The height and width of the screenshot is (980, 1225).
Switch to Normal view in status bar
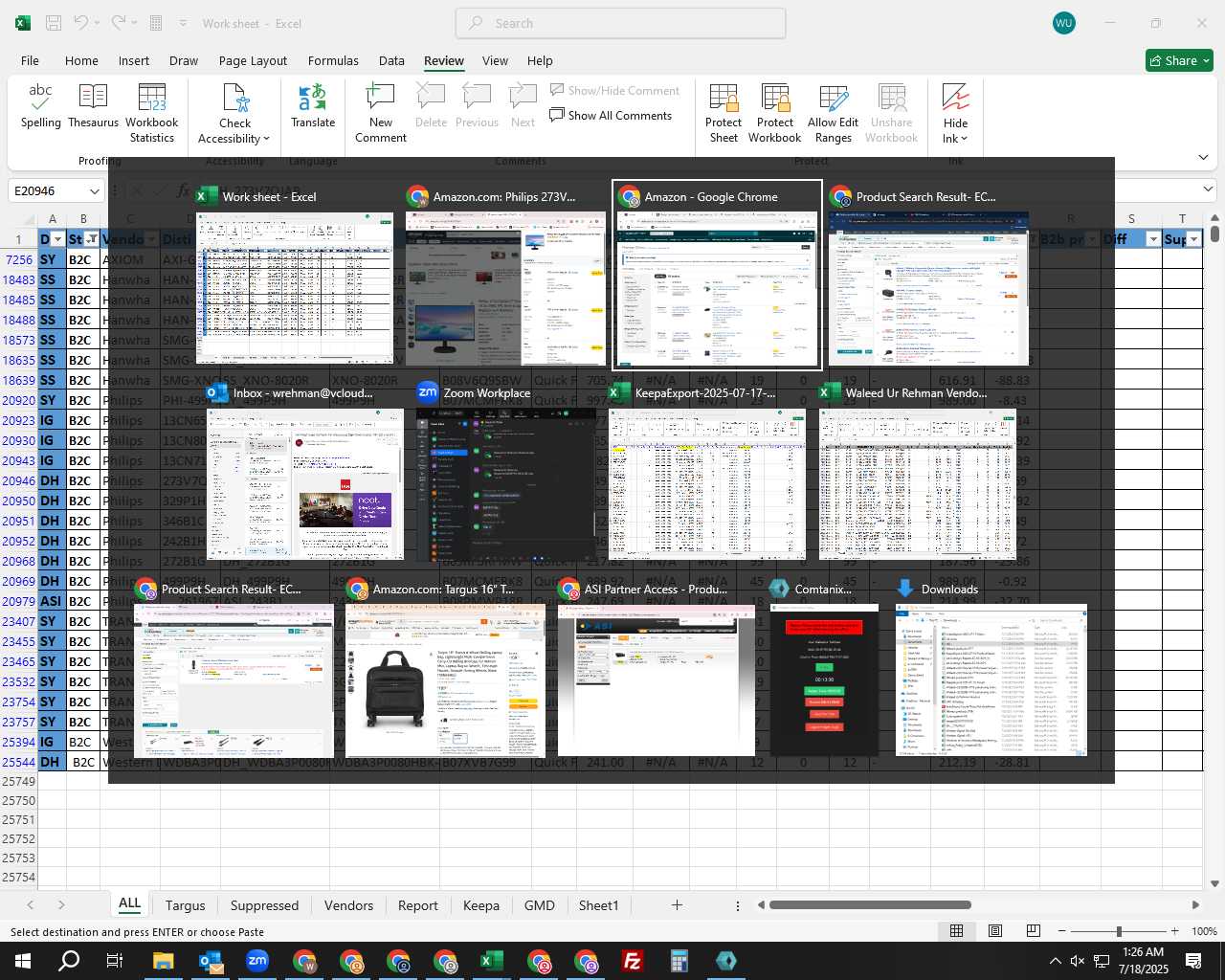pos(956,931)
